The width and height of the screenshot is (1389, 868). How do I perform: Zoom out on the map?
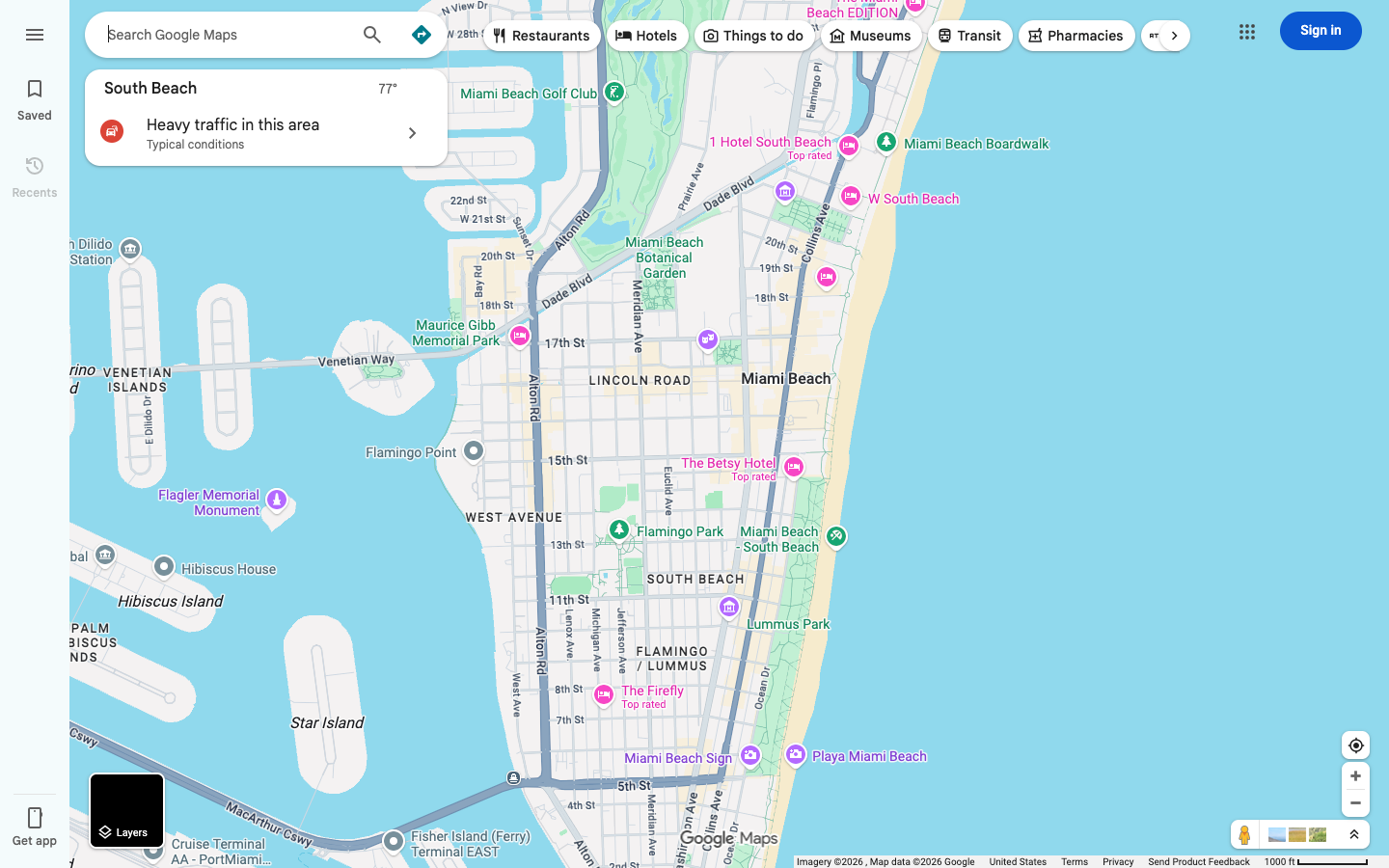click(1355, 803)
